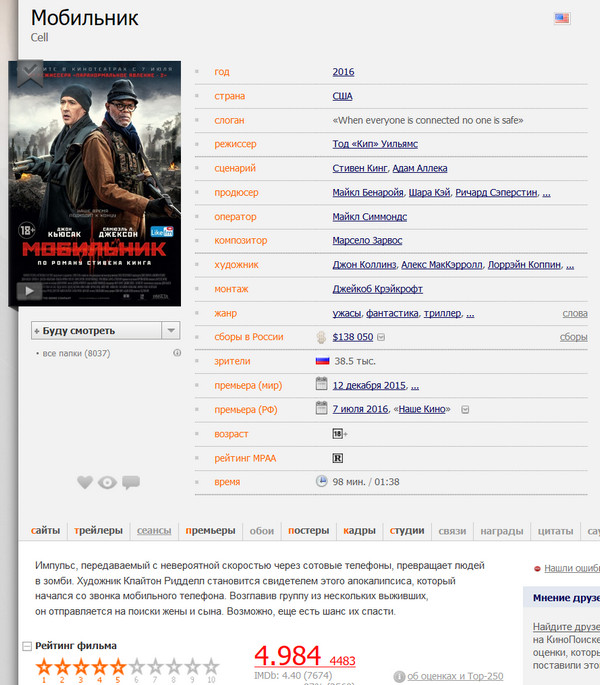Play trailer using poster play button
The width and height of the screenshot is (600, 685).
point(28,291)
